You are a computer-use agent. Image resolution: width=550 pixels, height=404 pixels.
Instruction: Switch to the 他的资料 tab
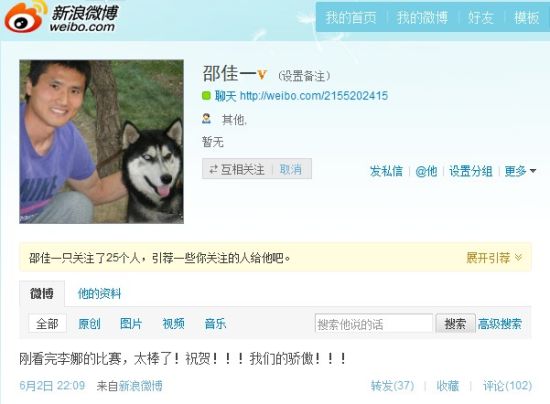click(99, 294)
